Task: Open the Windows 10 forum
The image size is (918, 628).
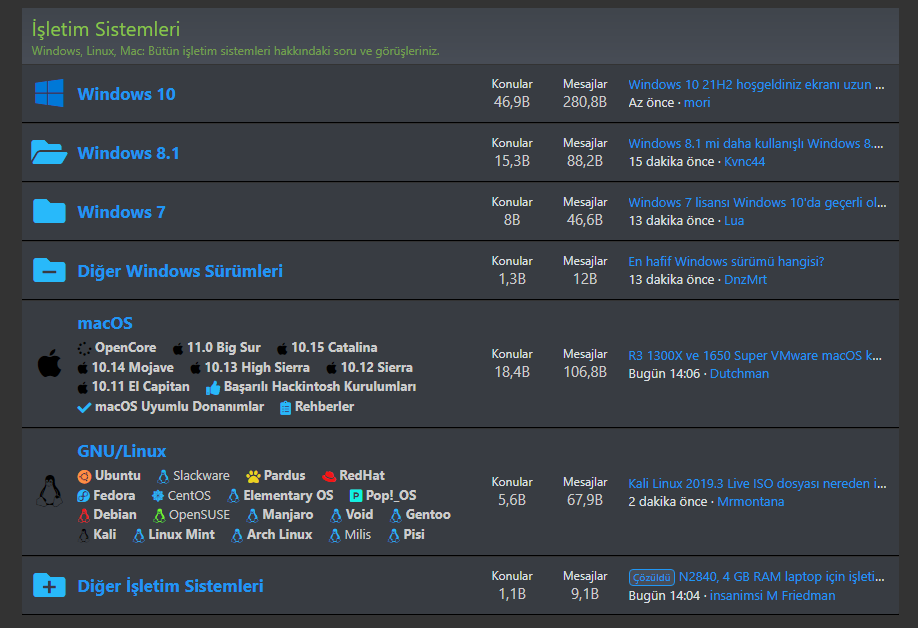Action: pos(126,94)
